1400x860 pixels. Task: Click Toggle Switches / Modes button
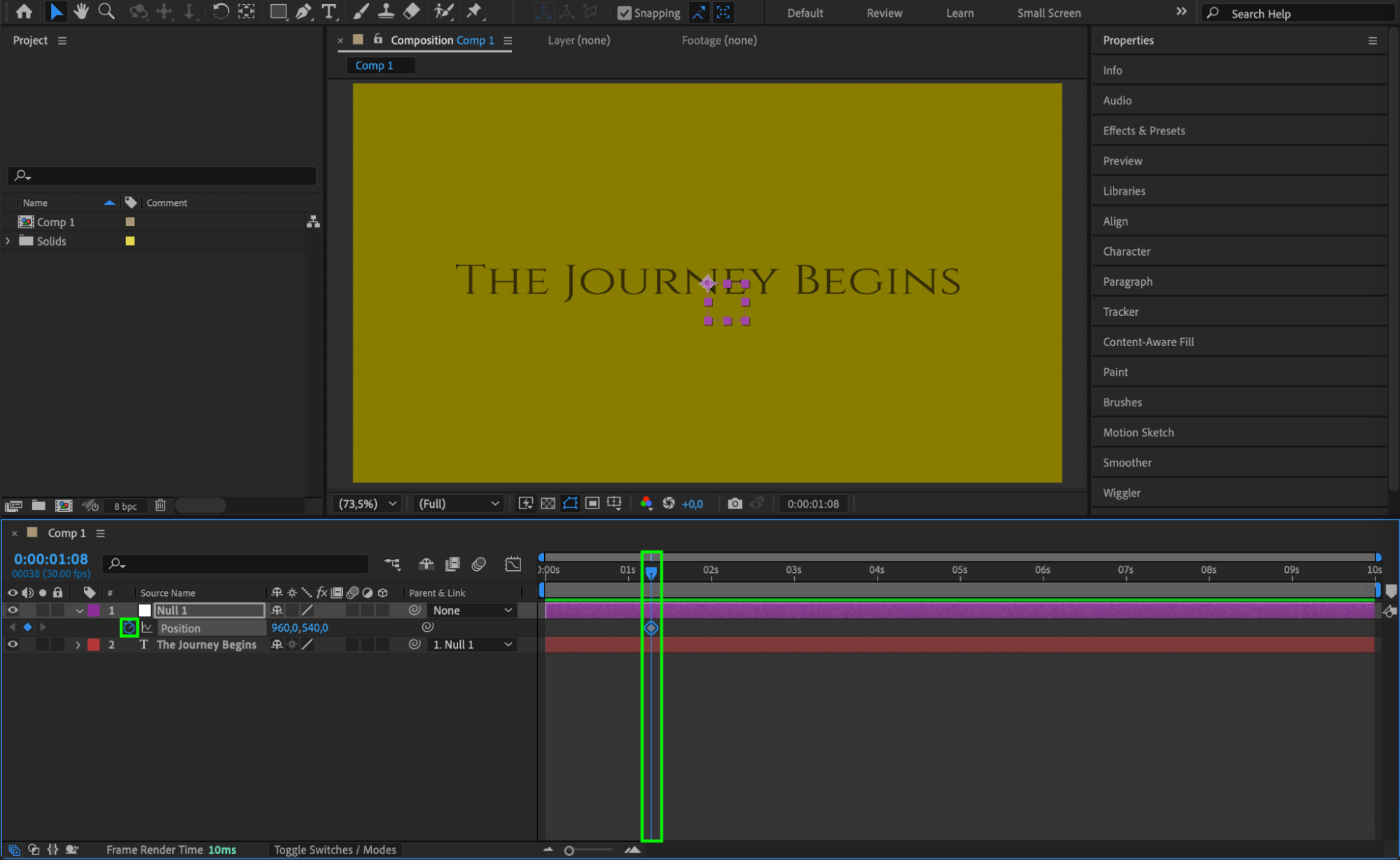pyautogui.click(x=335, y=849)
